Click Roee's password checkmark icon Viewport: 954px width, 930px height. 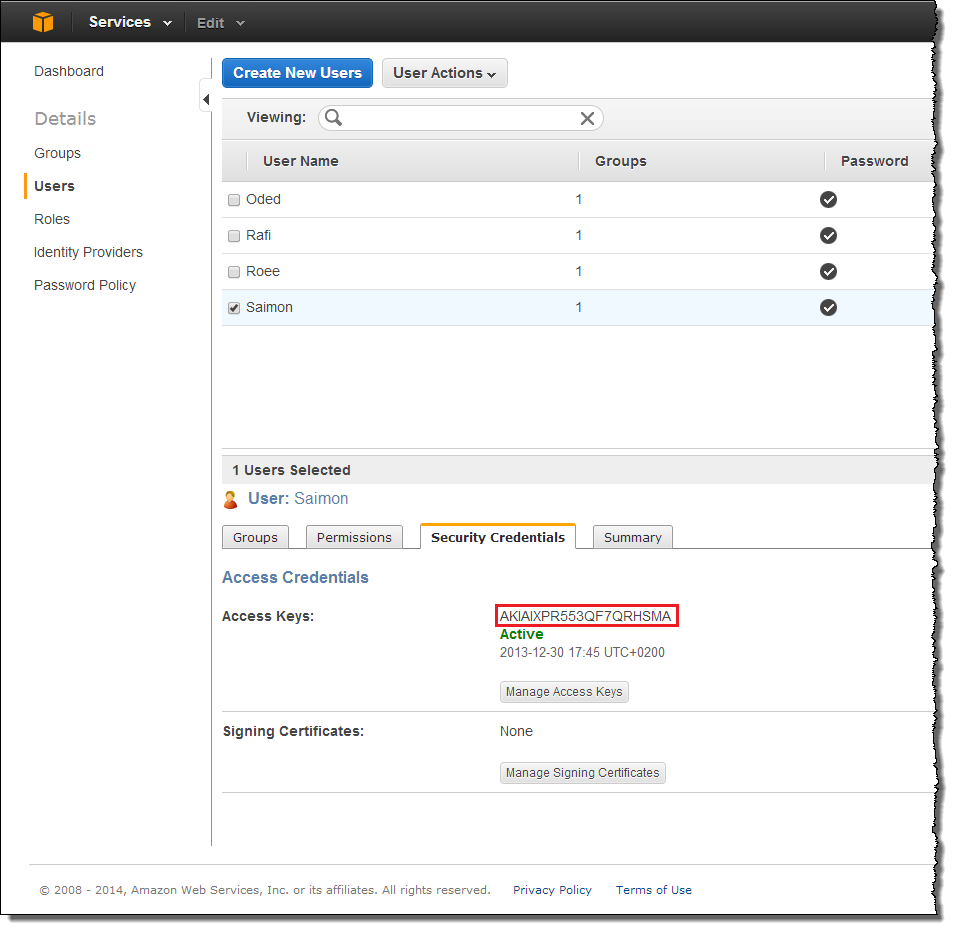828,271
